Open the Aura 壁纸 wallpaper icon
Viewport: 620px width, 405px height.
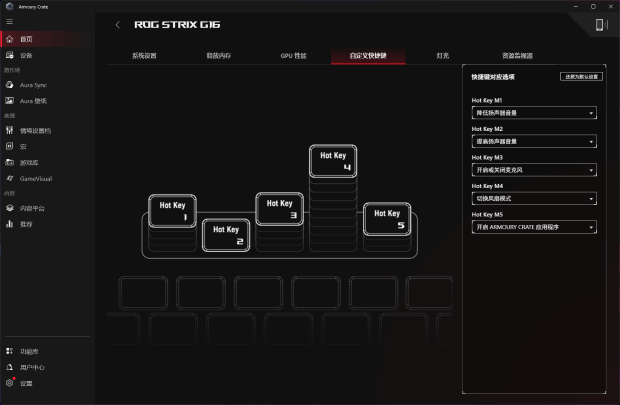point(9,100)
